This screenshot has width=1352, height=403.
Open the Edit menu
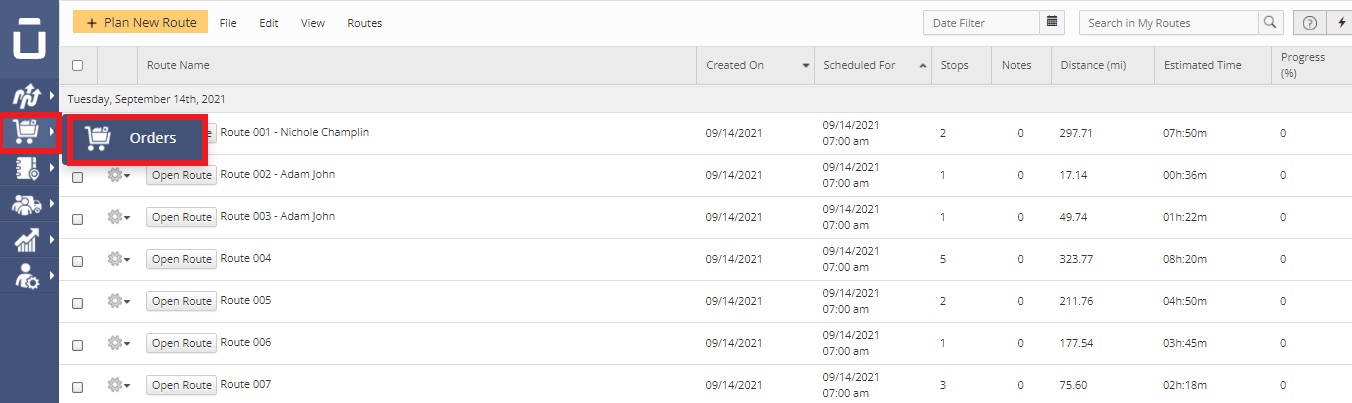point(269,23)
